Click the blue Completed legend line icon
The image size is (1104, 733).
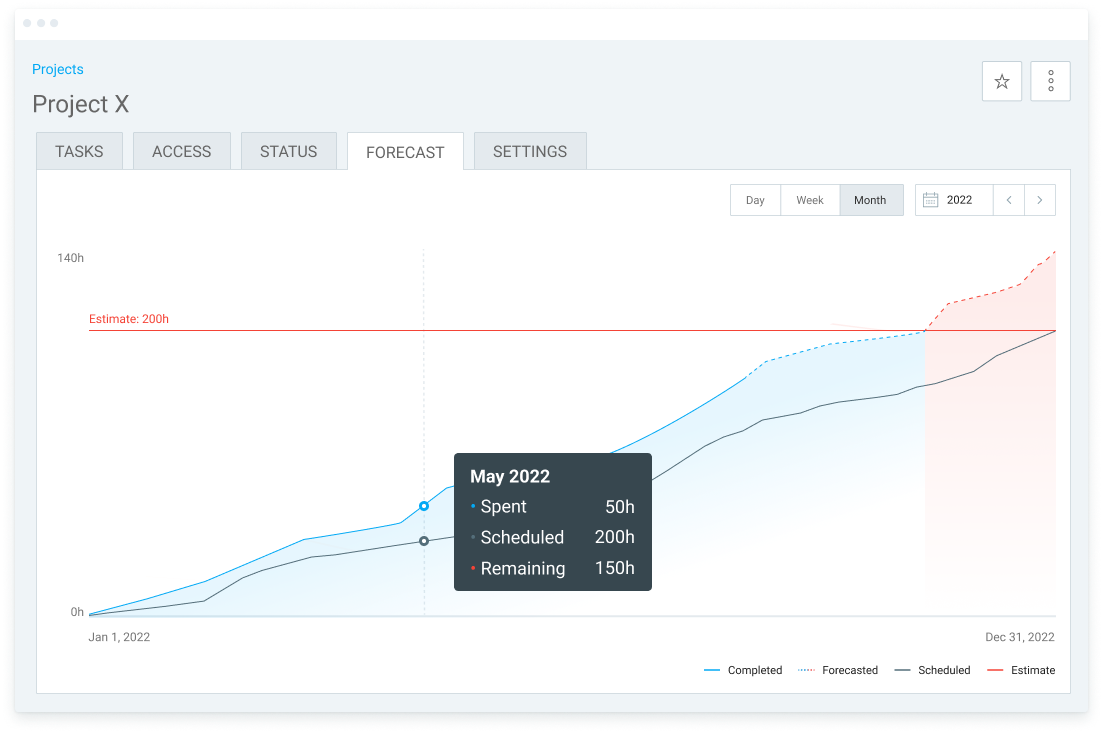712,670
